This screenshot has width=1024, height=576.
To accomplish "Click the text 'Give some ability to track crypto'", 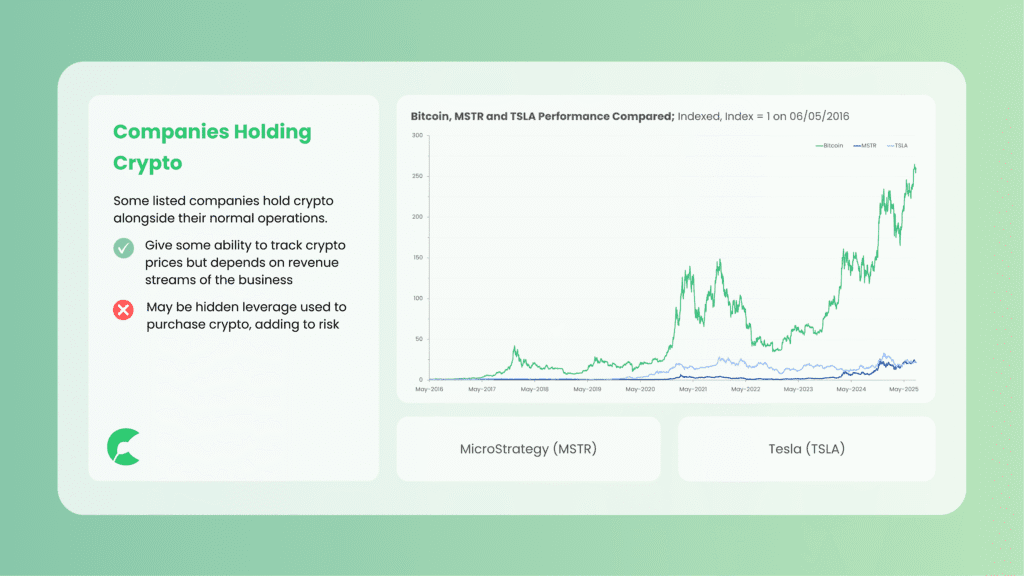I will pyautogui.click(x=245, y=245).
